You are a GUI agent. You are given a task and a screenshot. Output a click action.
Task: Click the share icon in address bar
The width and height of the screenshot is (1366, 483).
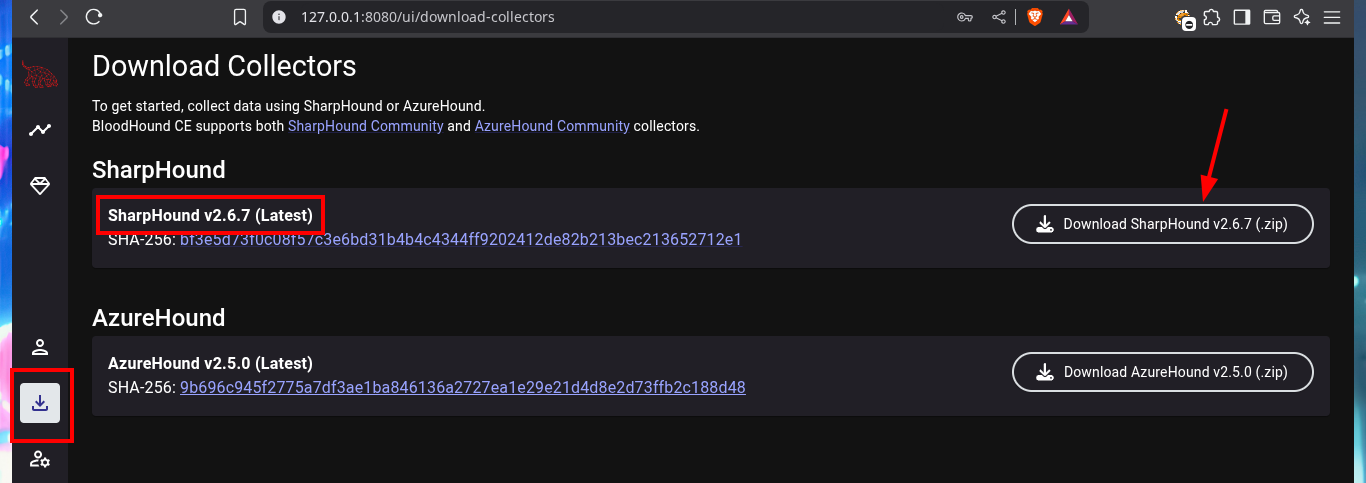(x=998, y=17)
